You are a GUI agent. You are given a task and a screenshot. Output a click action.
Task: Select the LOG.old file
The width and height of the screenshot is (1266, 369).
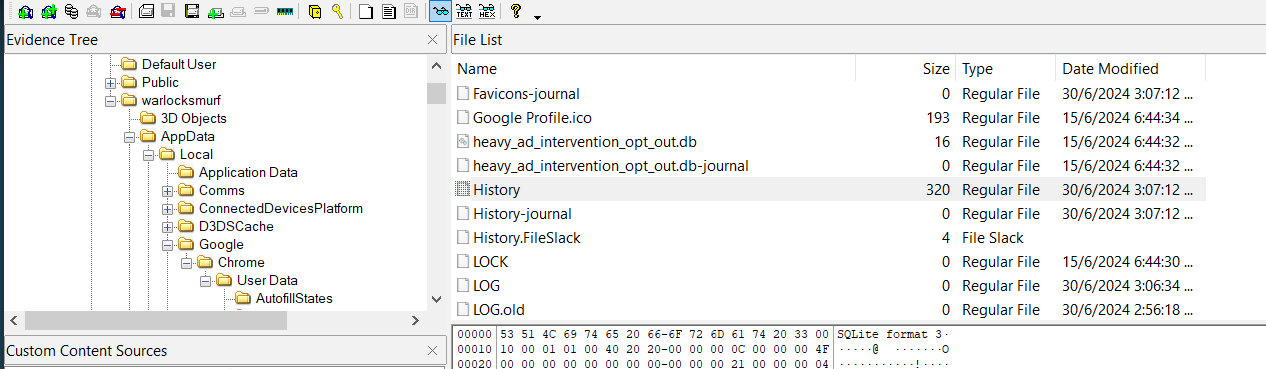click(x=499, y=310)
